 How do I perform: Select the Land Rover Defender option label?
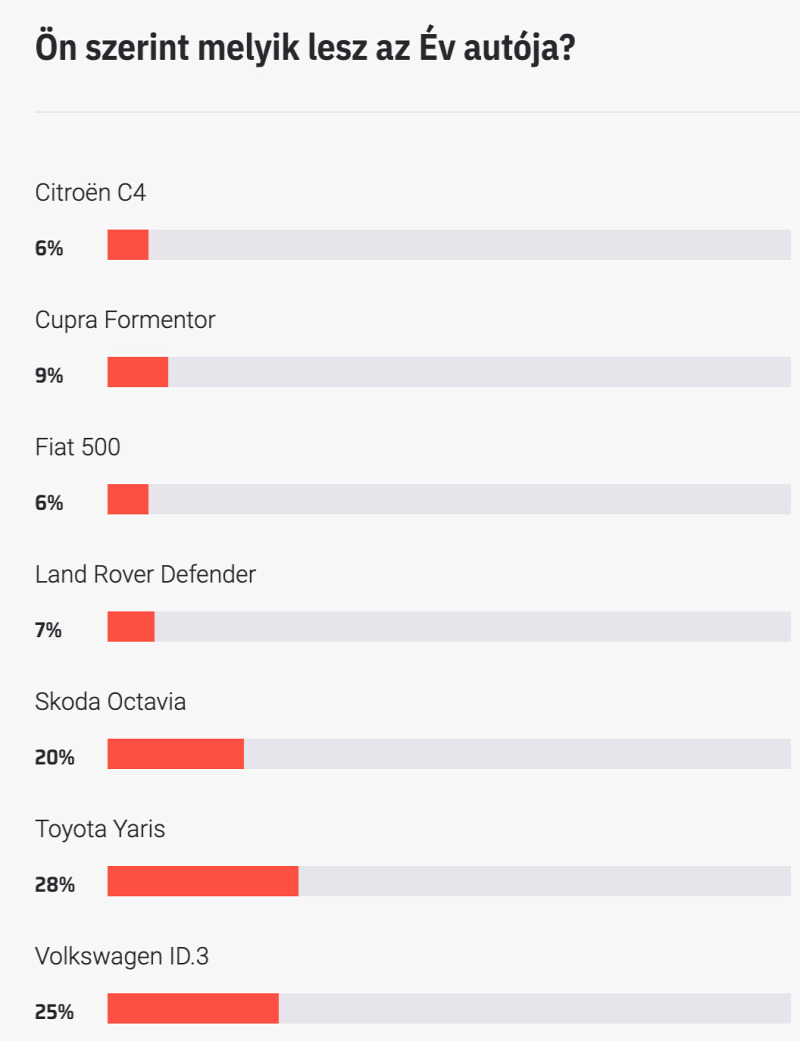145,574
